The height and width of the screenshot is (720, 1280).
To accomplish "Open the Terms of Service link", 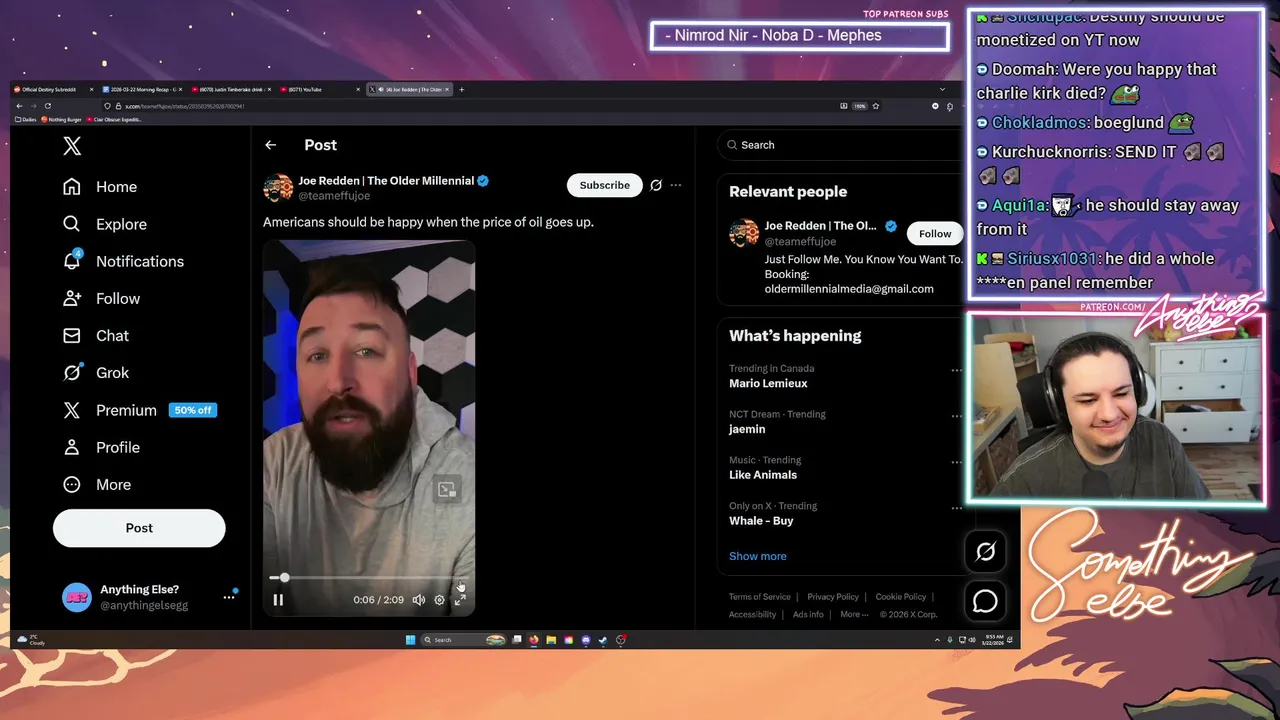I will click(x=759, y=597).
